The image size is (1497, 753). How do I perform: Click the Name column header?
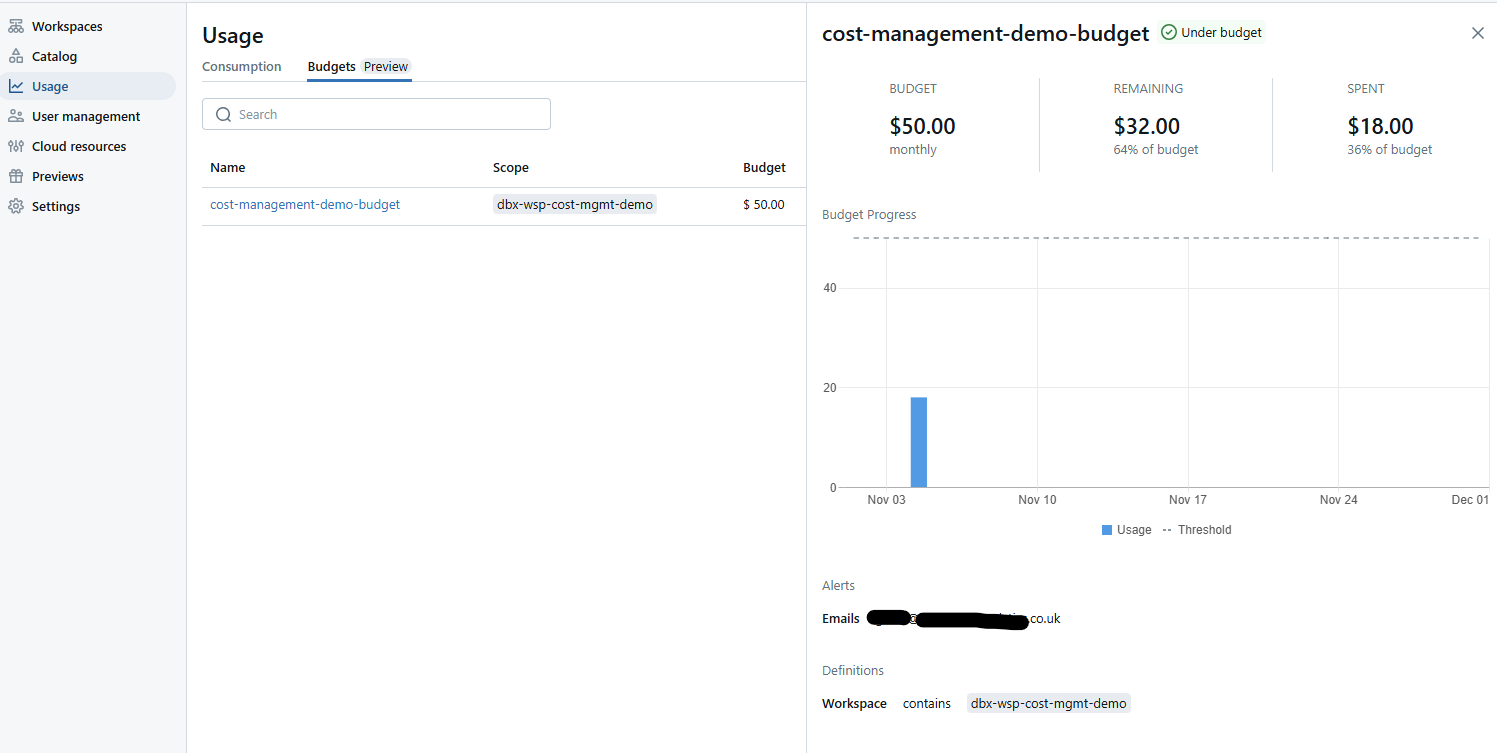tap(227, 167)
